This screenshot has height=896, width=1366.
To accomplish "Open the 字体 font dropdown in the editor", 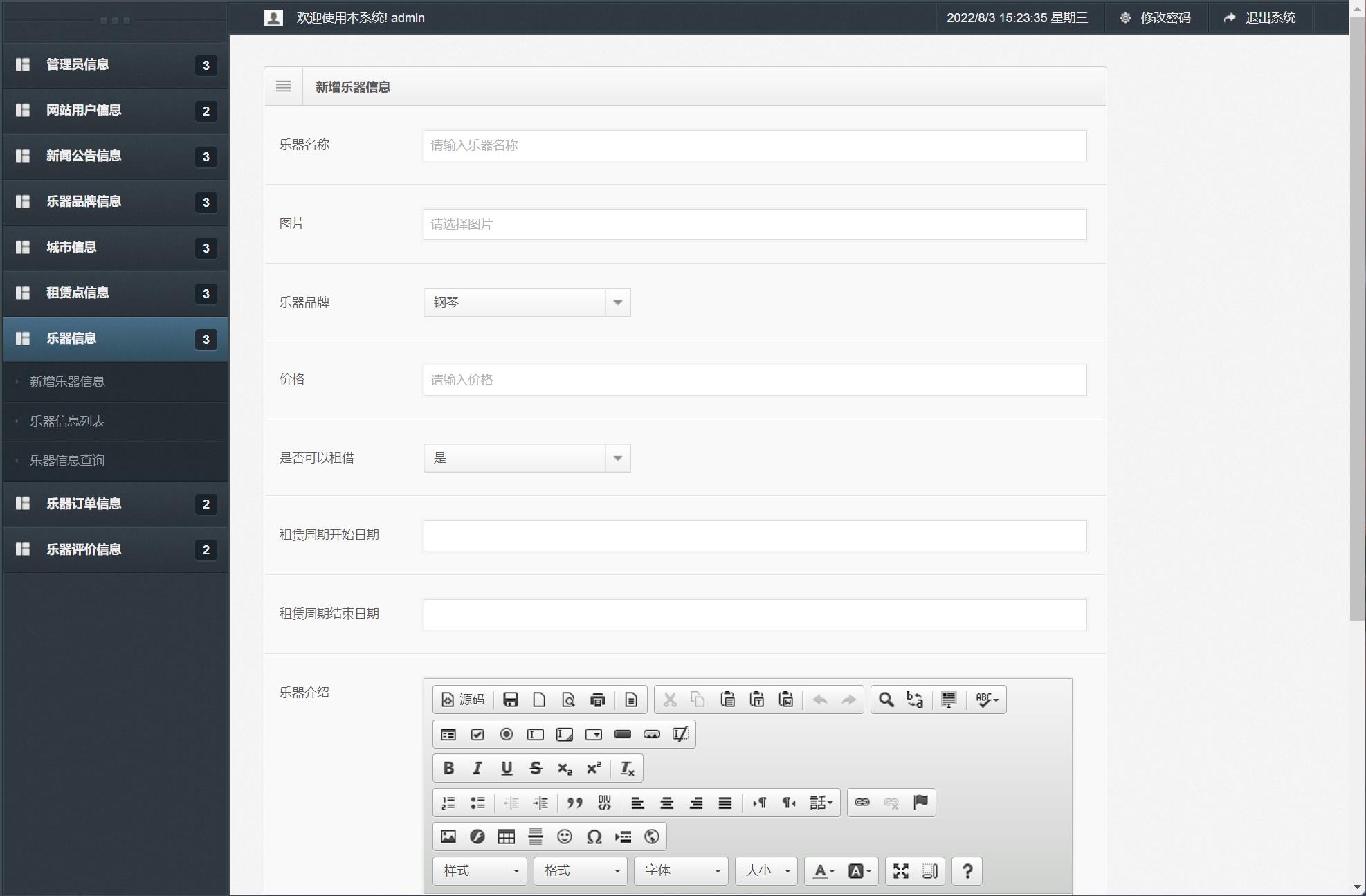I will (x=680, y=871).
